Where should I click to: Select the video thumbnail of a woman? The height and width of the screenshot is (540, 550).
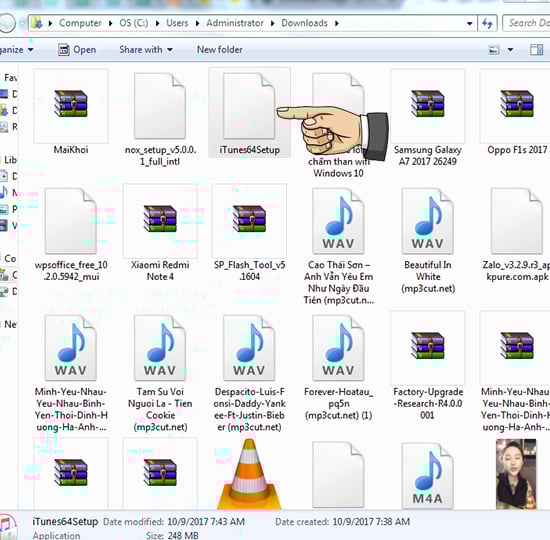pos(516,474)
